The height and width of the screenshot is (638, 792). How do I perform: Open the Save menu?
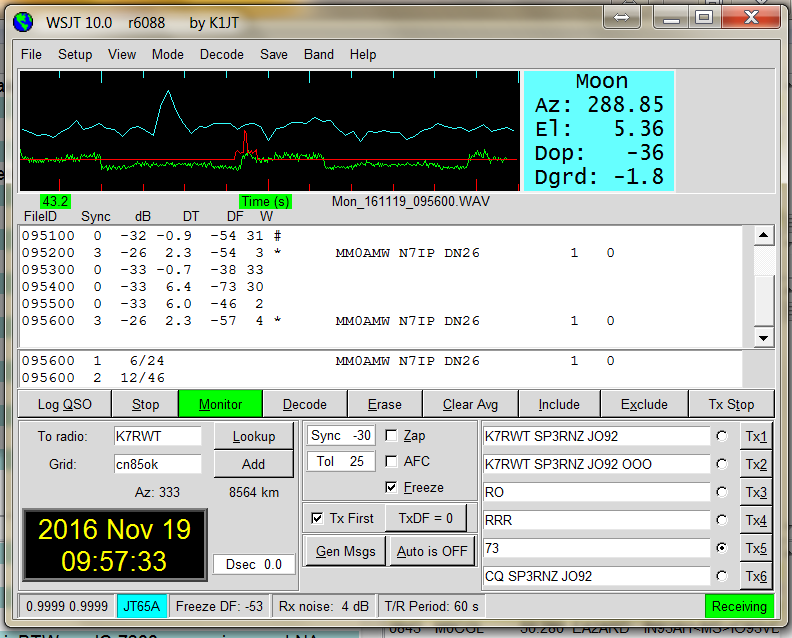click(x=274, y=55)
